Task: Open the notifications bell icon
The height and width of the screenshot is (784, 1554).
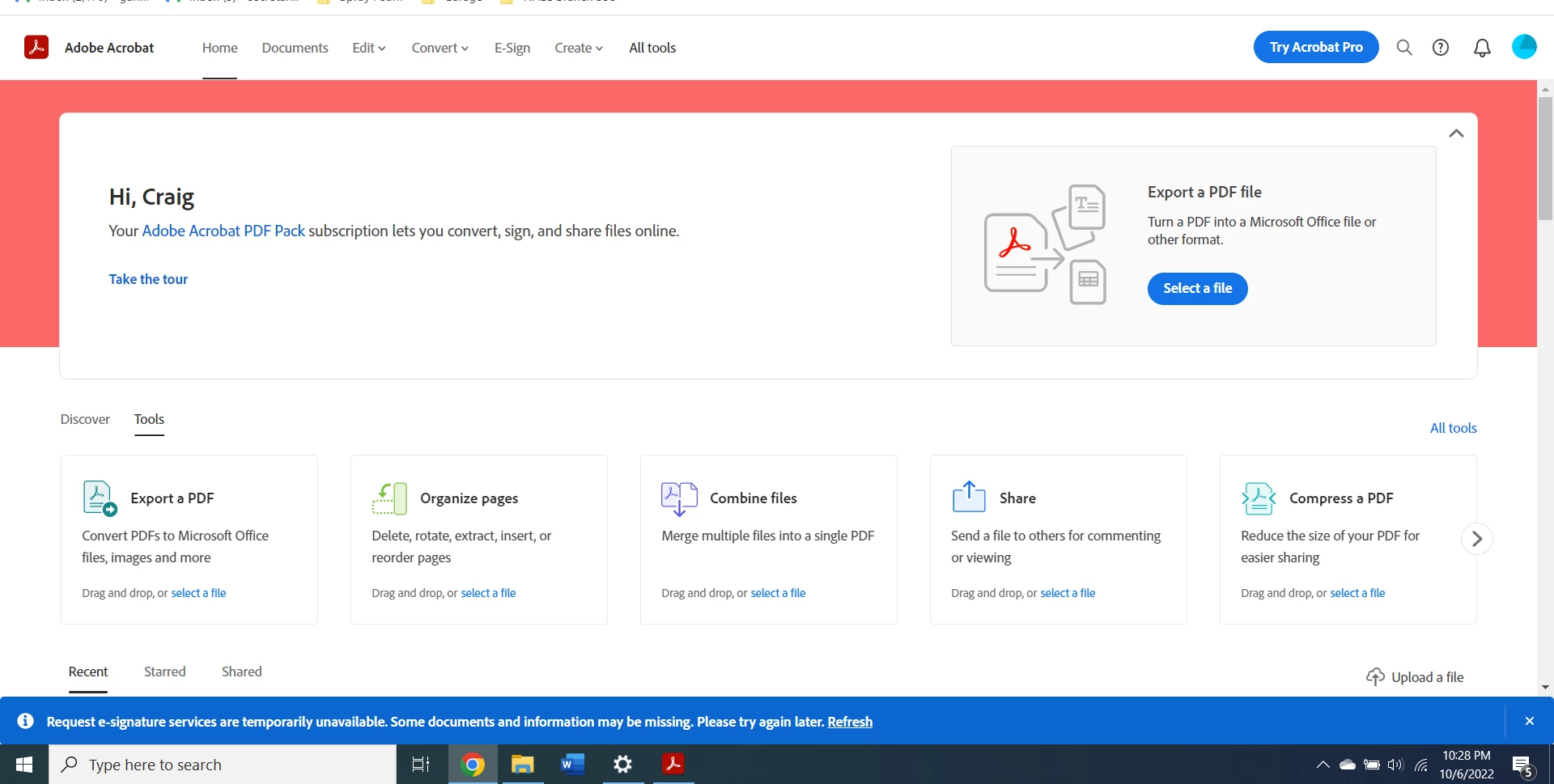Action: 1482,48
